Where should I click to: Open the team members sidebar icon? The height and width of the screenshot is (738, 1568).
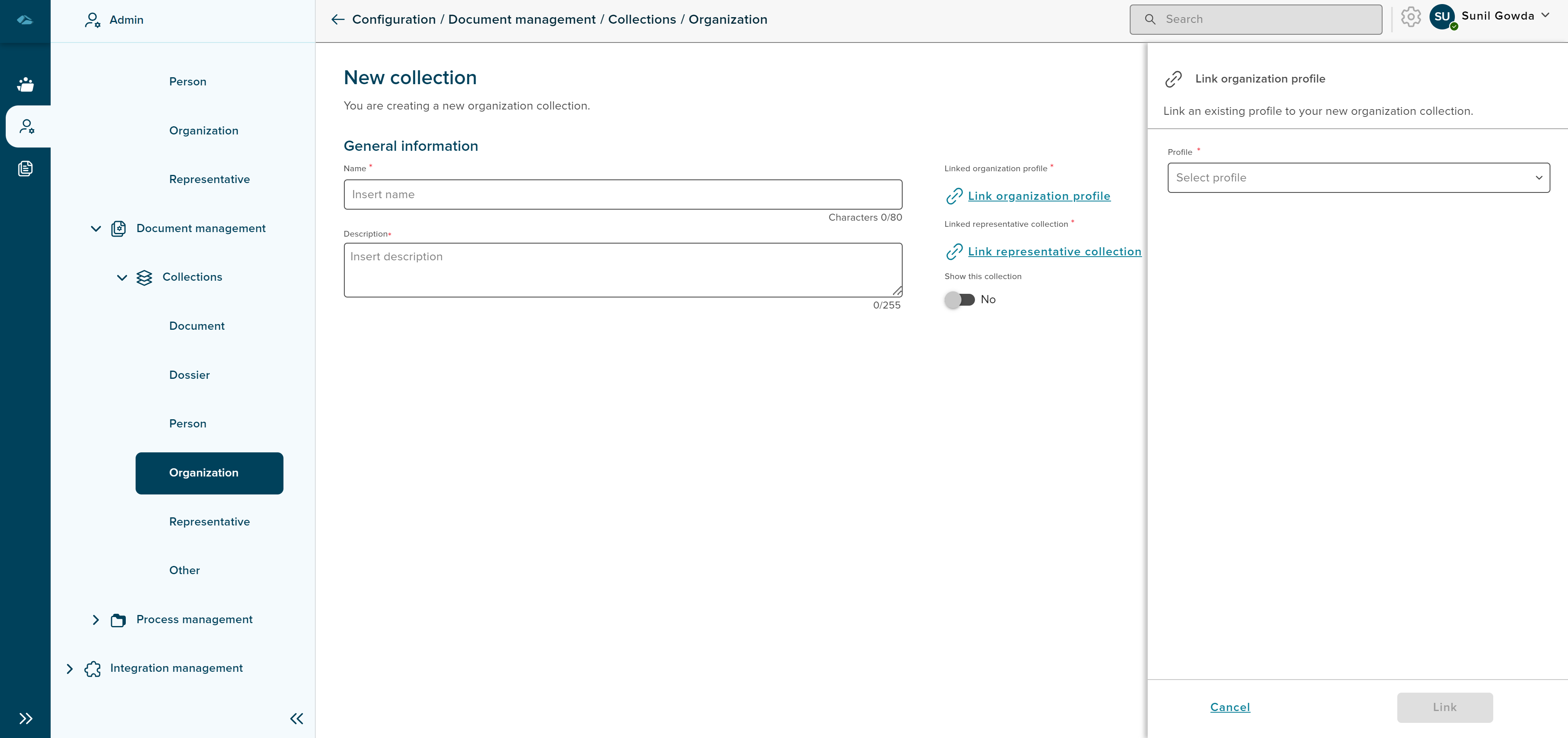[x=26, y=84]
